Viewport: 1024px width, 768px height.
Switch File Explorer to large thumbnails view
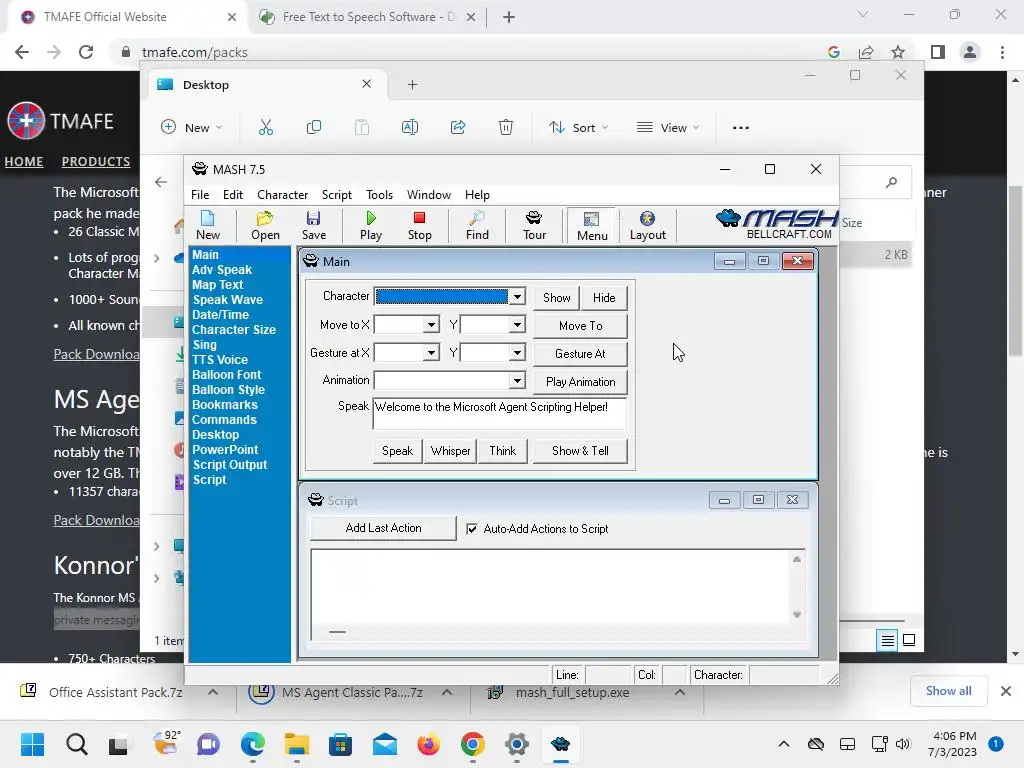click(x=908, y=640)
